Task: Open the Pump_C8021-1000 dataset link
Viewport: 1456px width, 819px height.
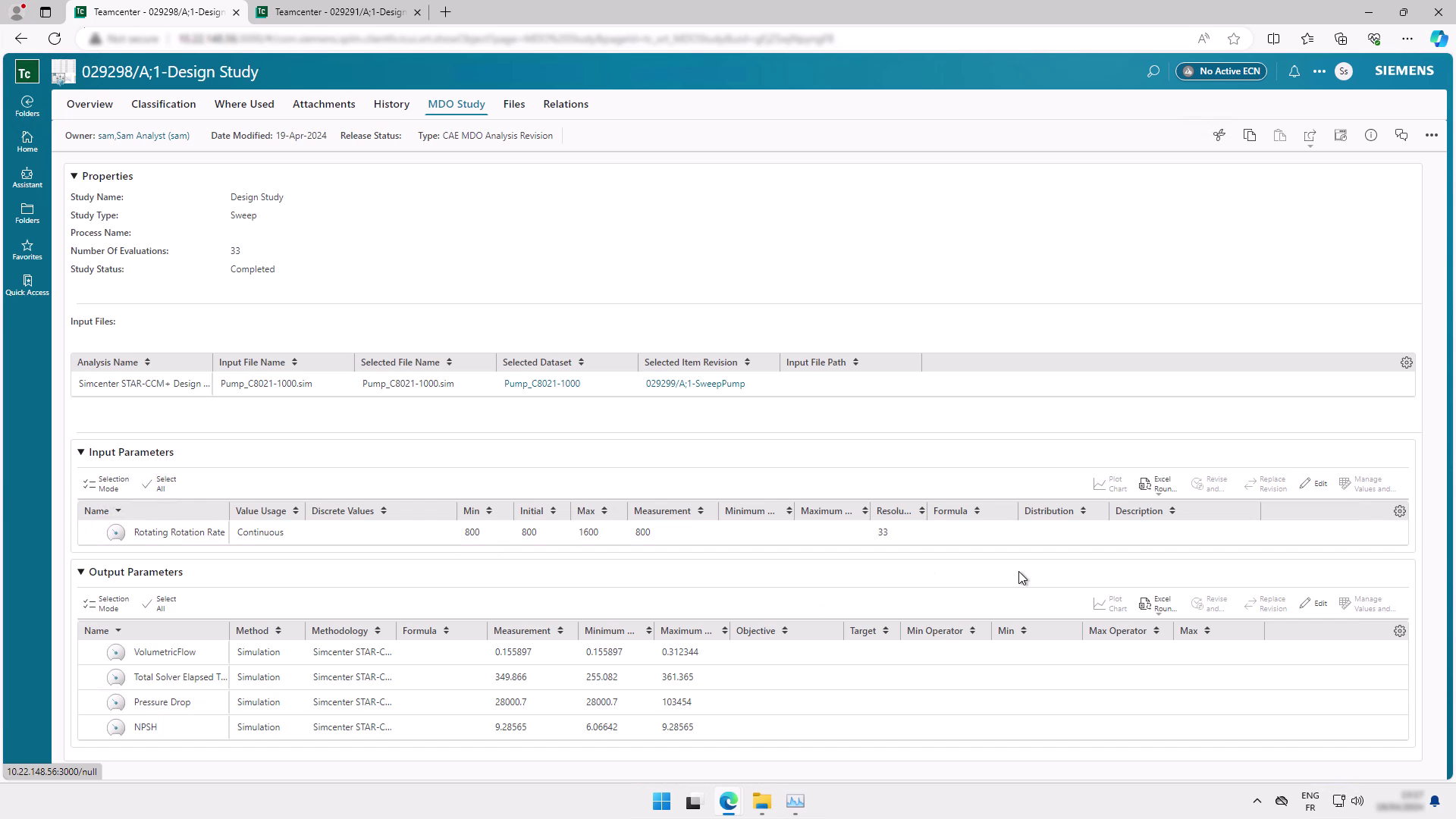Action: coord(542,384)
